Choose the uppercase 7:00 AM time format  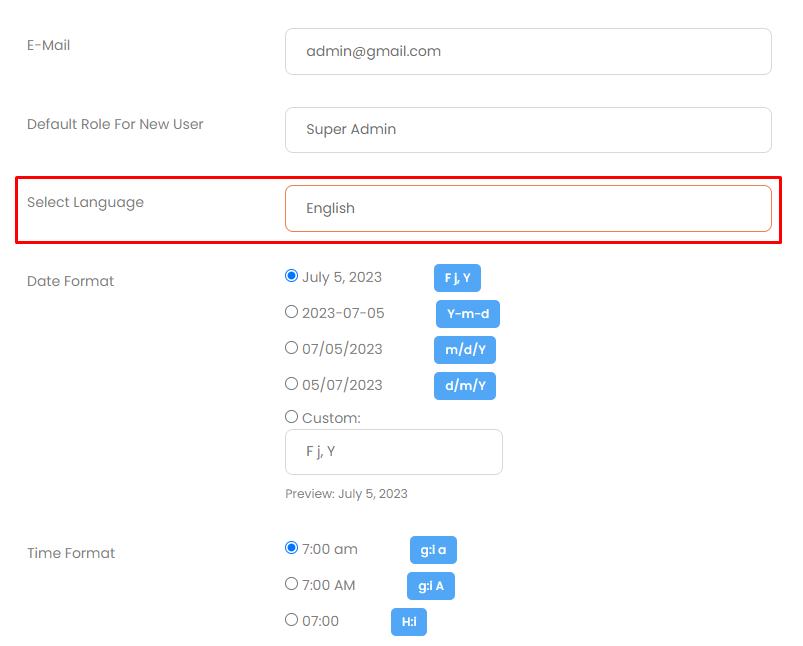292,584
